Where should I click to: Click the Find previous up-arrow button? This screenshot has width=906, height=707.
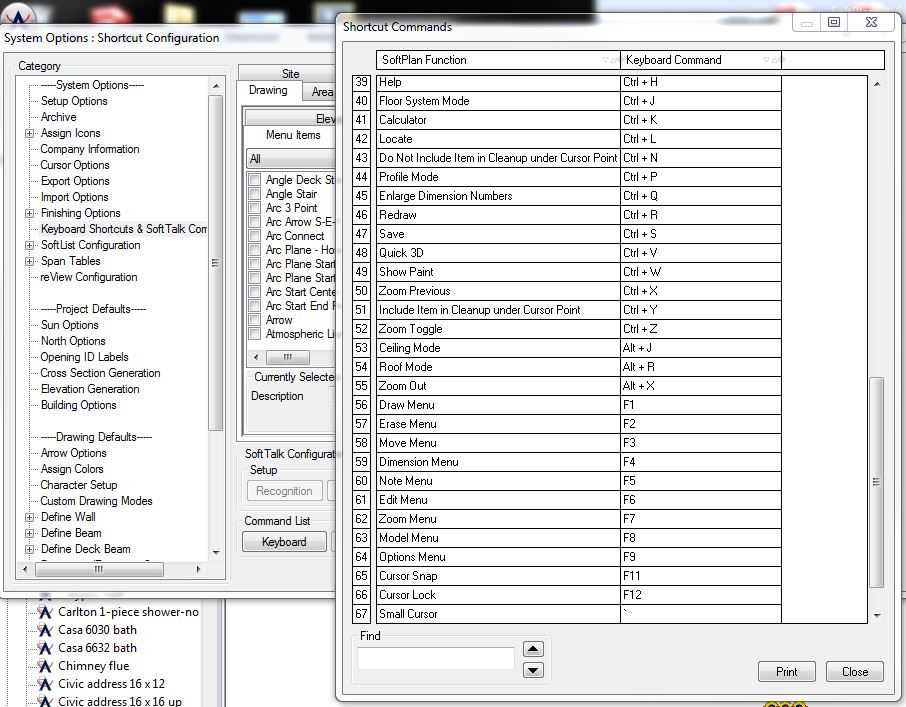tap(534, 650)
